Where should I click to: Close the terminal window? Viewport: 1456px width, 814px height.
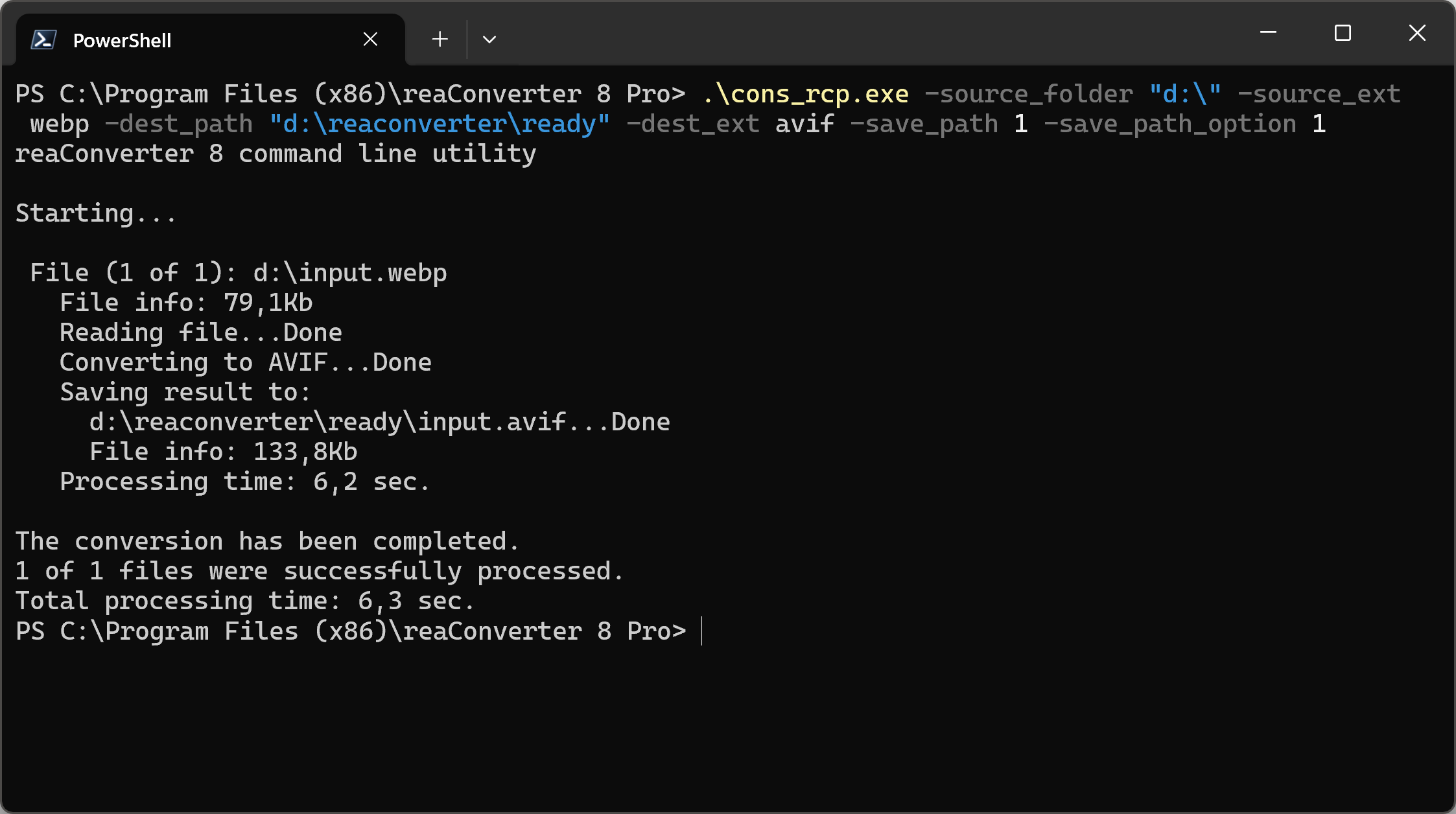click(x=1417, y=32)
